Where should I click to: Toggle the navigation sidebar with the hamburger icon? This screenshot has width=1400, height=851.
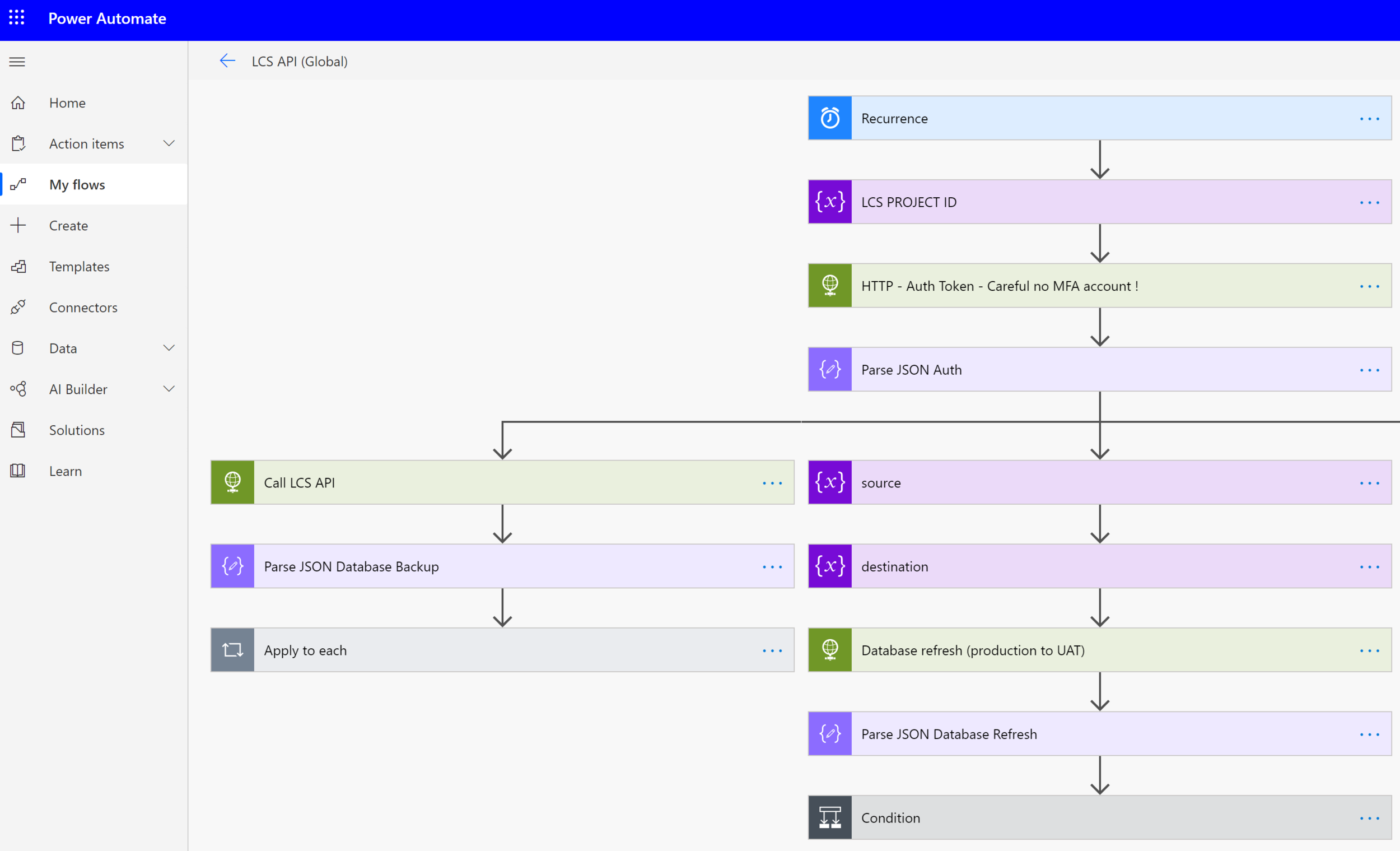17,62
